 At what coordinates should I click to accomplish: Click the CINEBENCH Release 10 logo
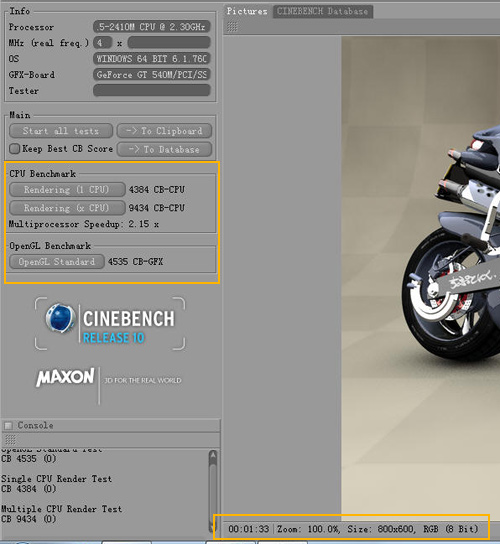click(110, 323)
